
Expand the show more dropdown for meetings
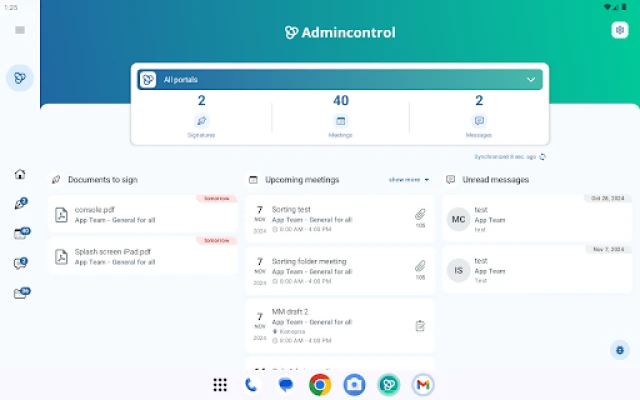(x=409, y=180)
